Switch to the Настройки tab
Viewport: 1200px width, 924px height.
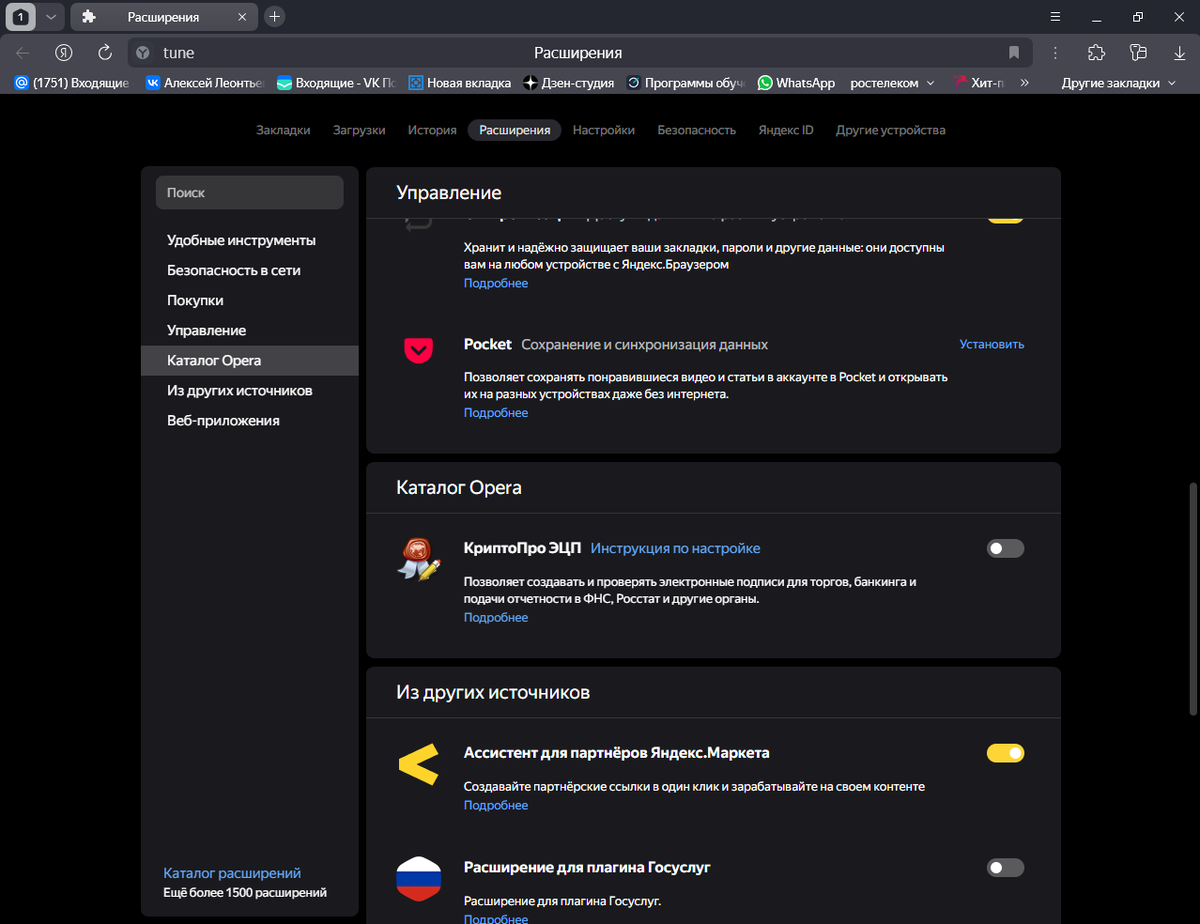pyautogui.click(x=604, y=130)
